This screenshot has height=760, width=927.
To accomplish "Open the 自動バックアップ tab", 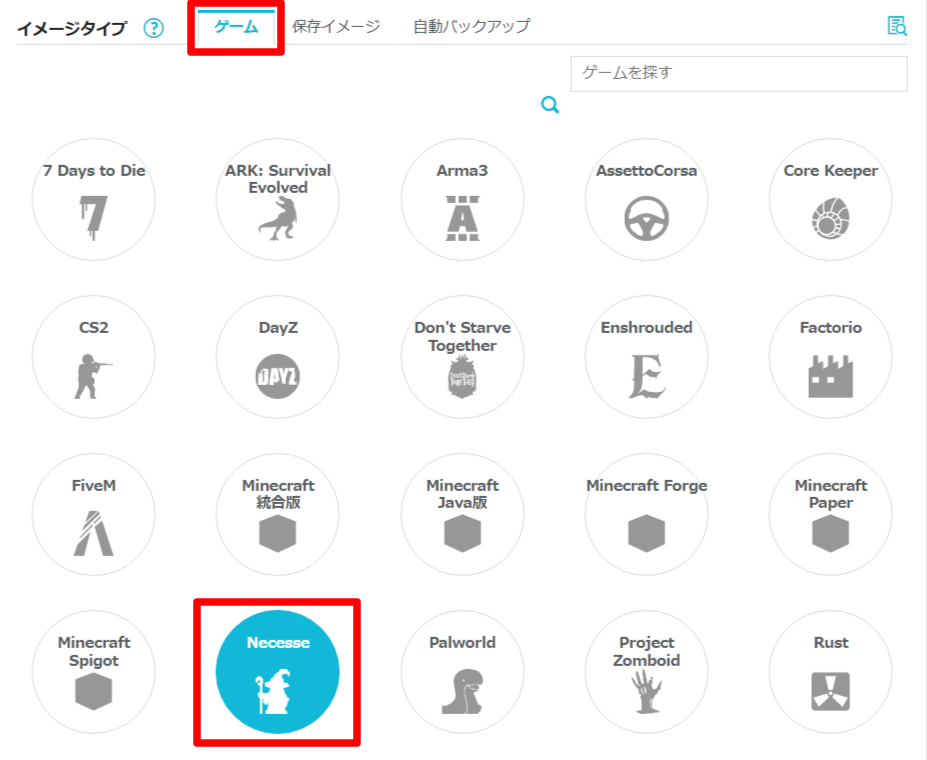I will coord(470,25).
